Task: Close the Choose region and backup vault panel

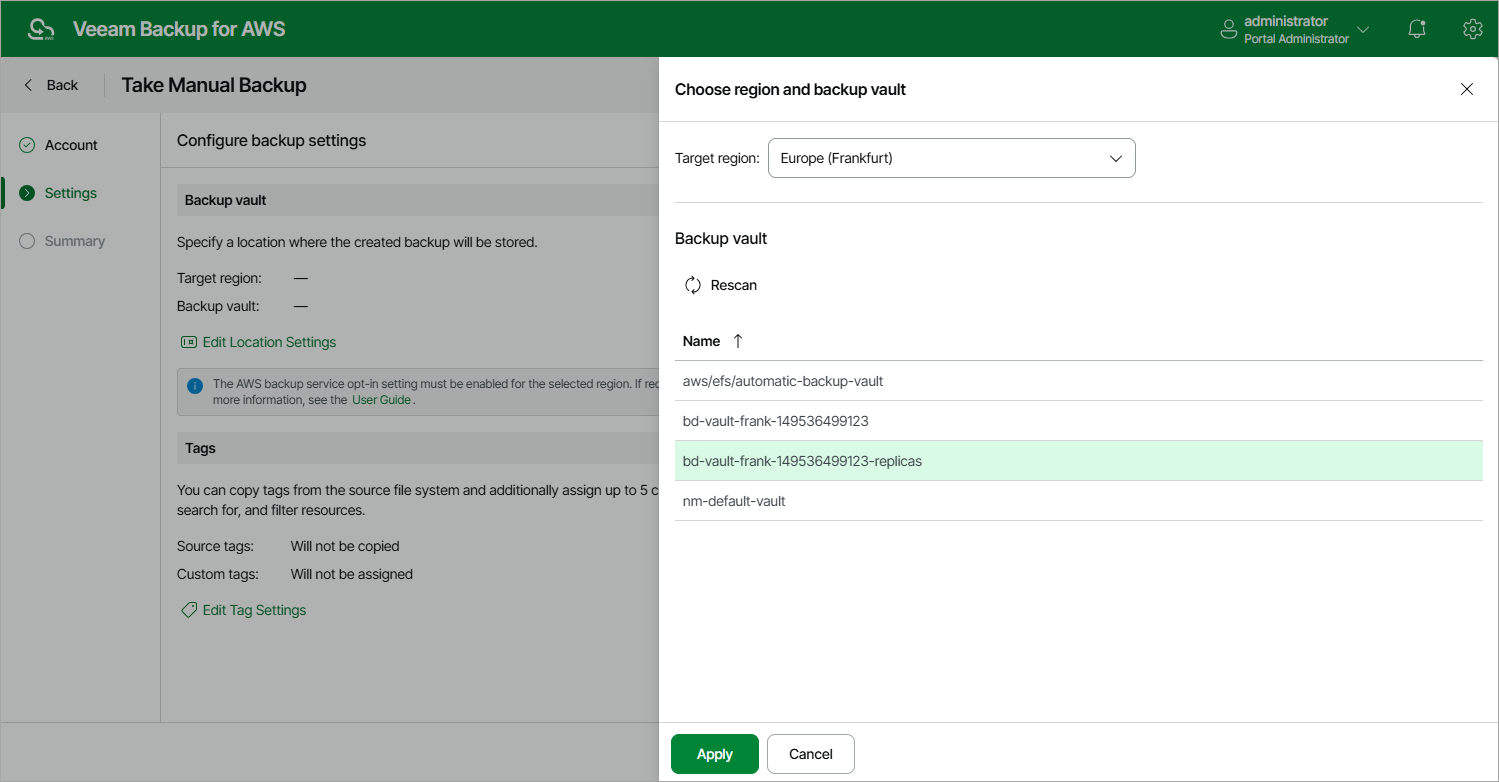Action: [1467, 89]
